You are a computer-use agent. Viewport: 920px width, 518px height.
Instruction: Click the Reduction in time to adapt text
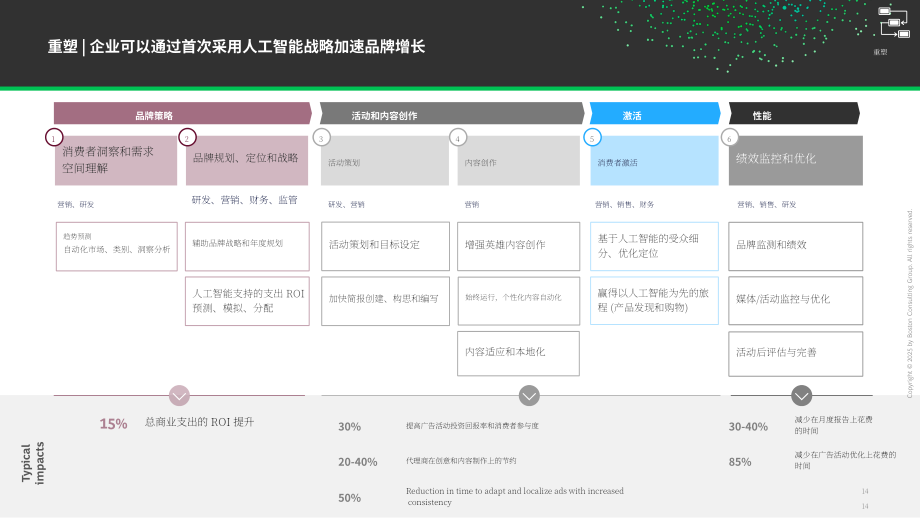pyautogui.click(x=515, y=496)
